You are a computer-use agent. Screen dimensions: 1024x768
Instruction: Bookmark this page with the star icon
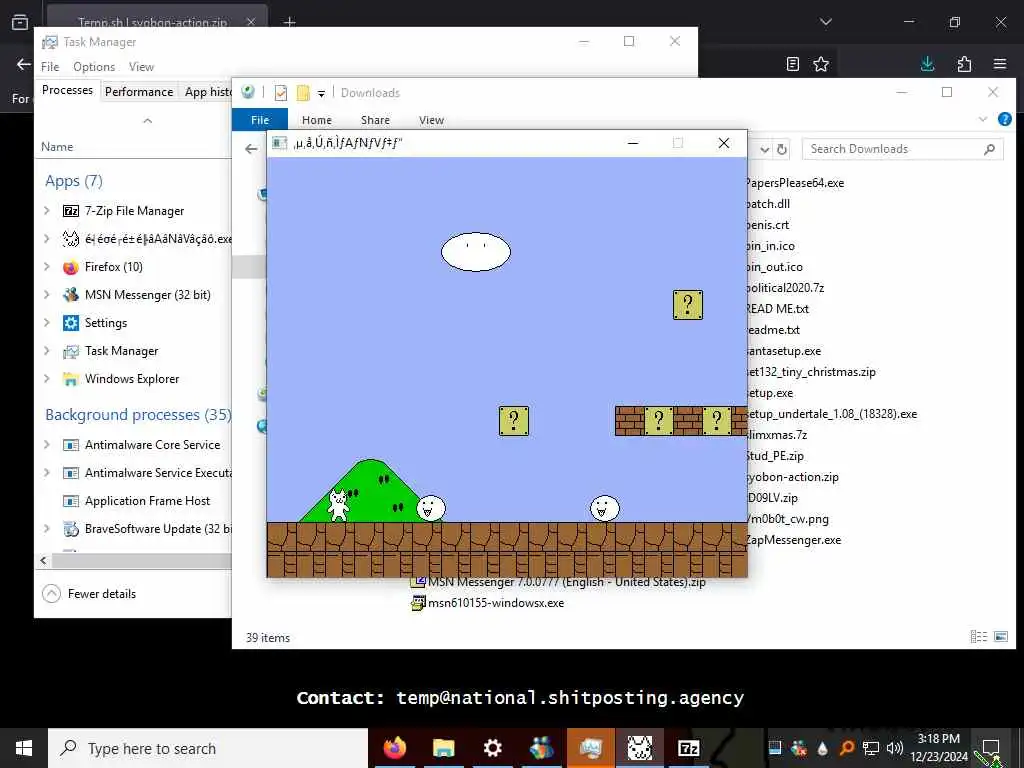pyautogui.click(x=821, y=63)
